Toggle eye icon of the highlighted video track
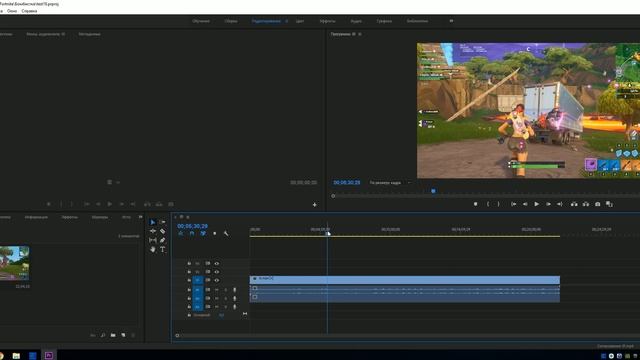This screenshot has width=640, height=360. (x=217, y=280)
